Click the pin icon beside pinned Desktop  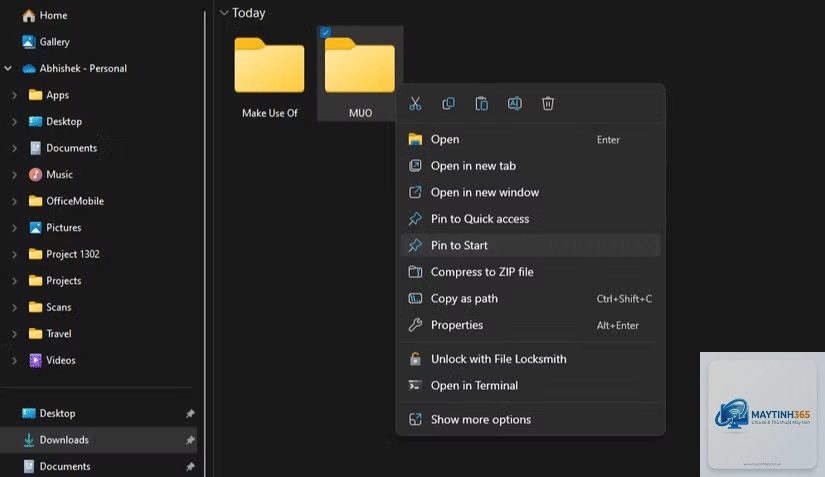click(x=190, y=414)
